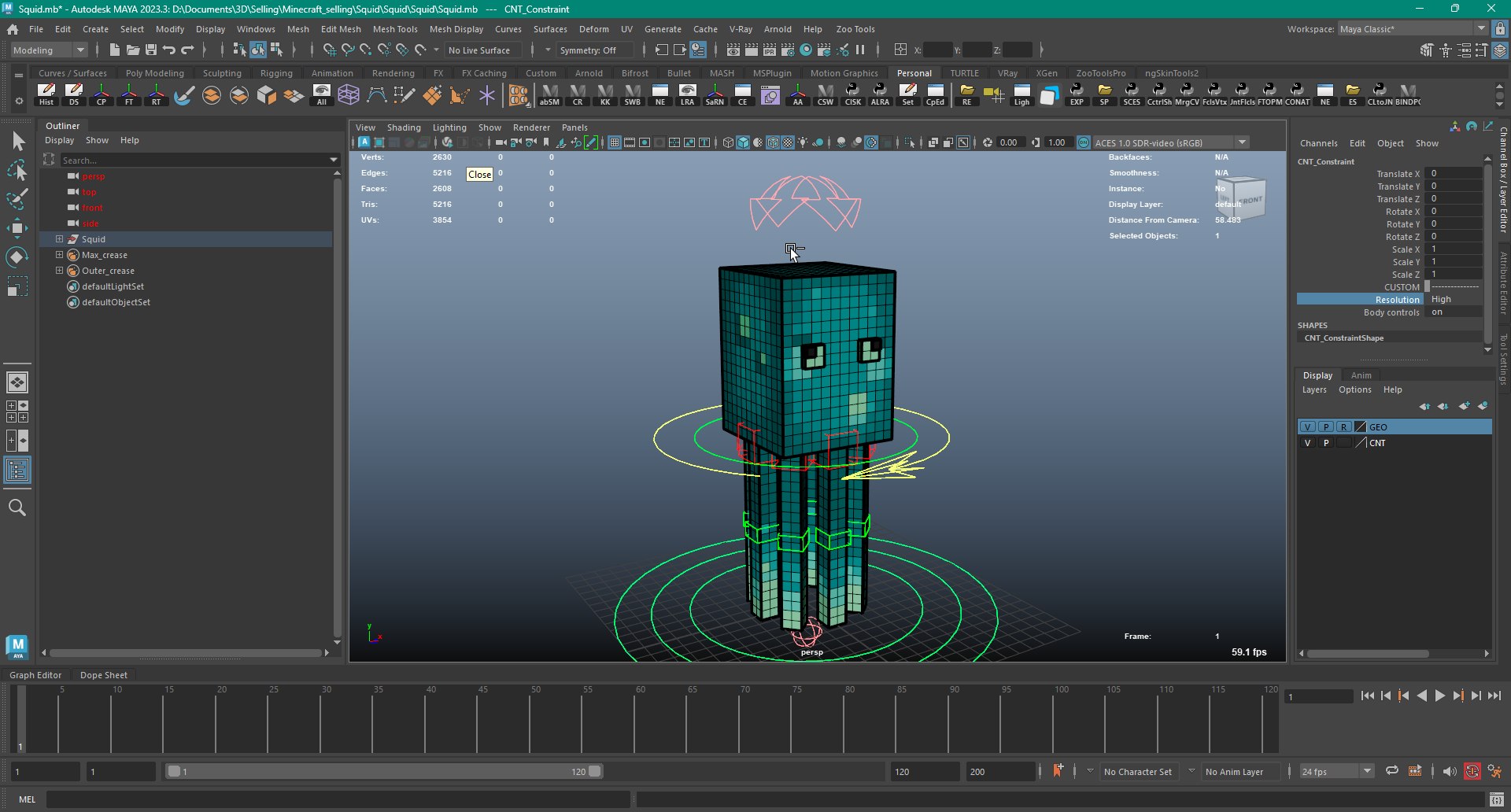
Task: Open the viewport Shading menu
Action: pyautogui.click(x=404, y=127)
